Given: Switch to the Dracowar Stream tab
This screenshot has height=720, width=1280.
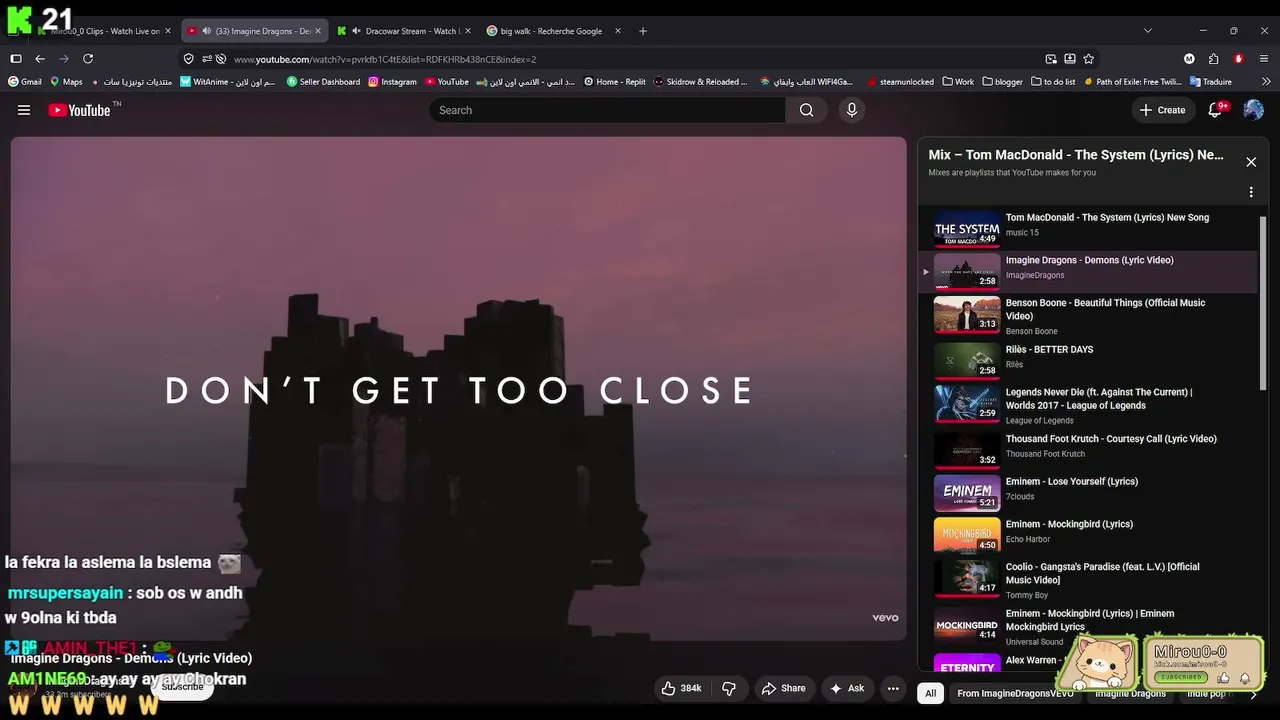Looking at the screenshot, I should tap(405, 31).
